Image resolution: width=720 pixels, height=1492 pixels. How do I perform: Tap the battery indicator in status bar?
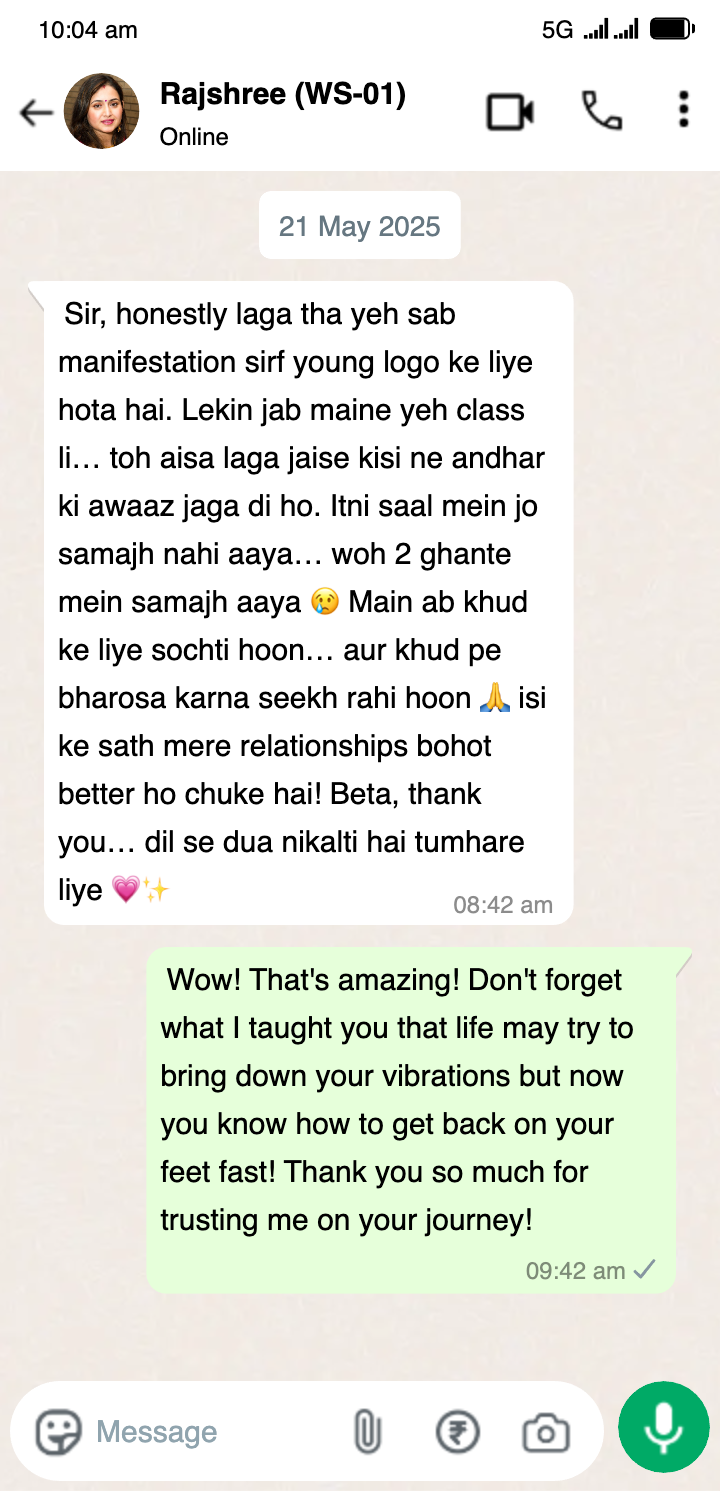pyautogui.click(x=672, y=30)
